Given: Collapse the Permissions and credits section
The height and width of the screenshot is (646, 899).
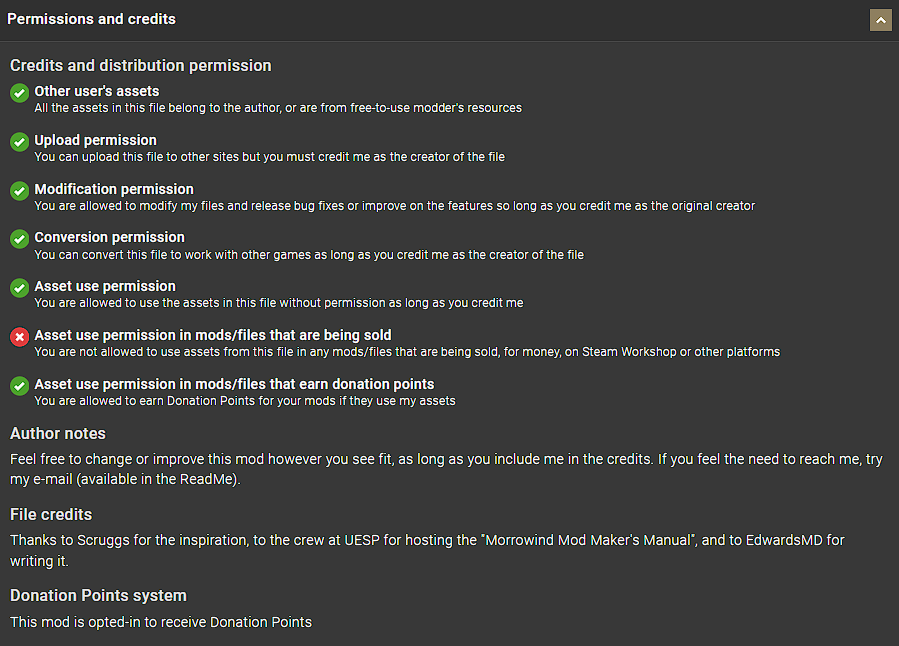Looking at the screenshot, I should [880, 20].
